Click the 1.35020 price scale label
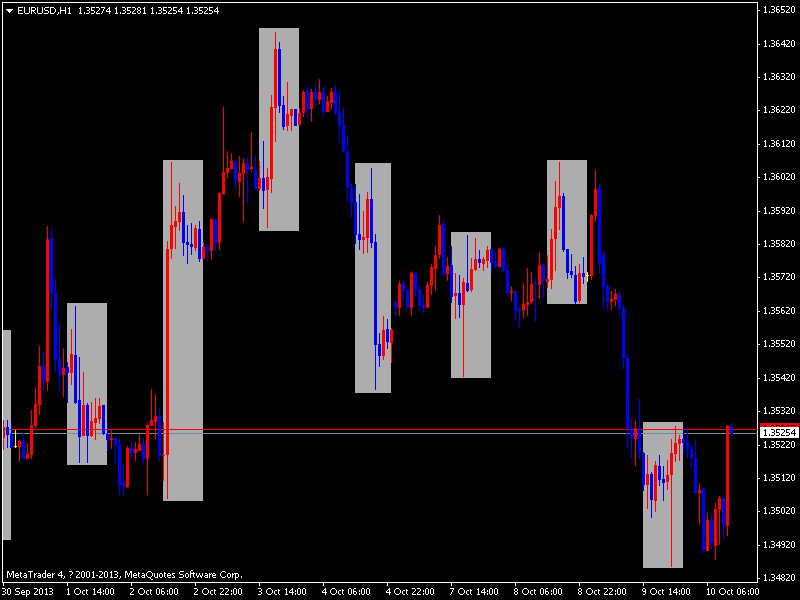The image size is (800, 600). click(779, 511)
